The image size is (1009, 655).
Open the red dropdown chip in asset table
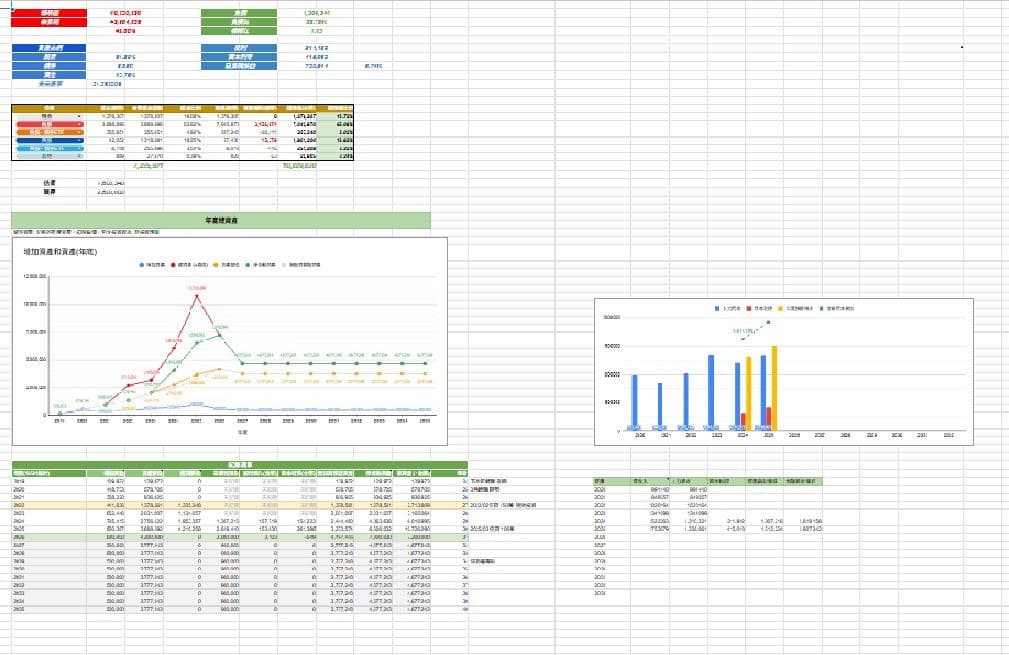pos(50,124)
